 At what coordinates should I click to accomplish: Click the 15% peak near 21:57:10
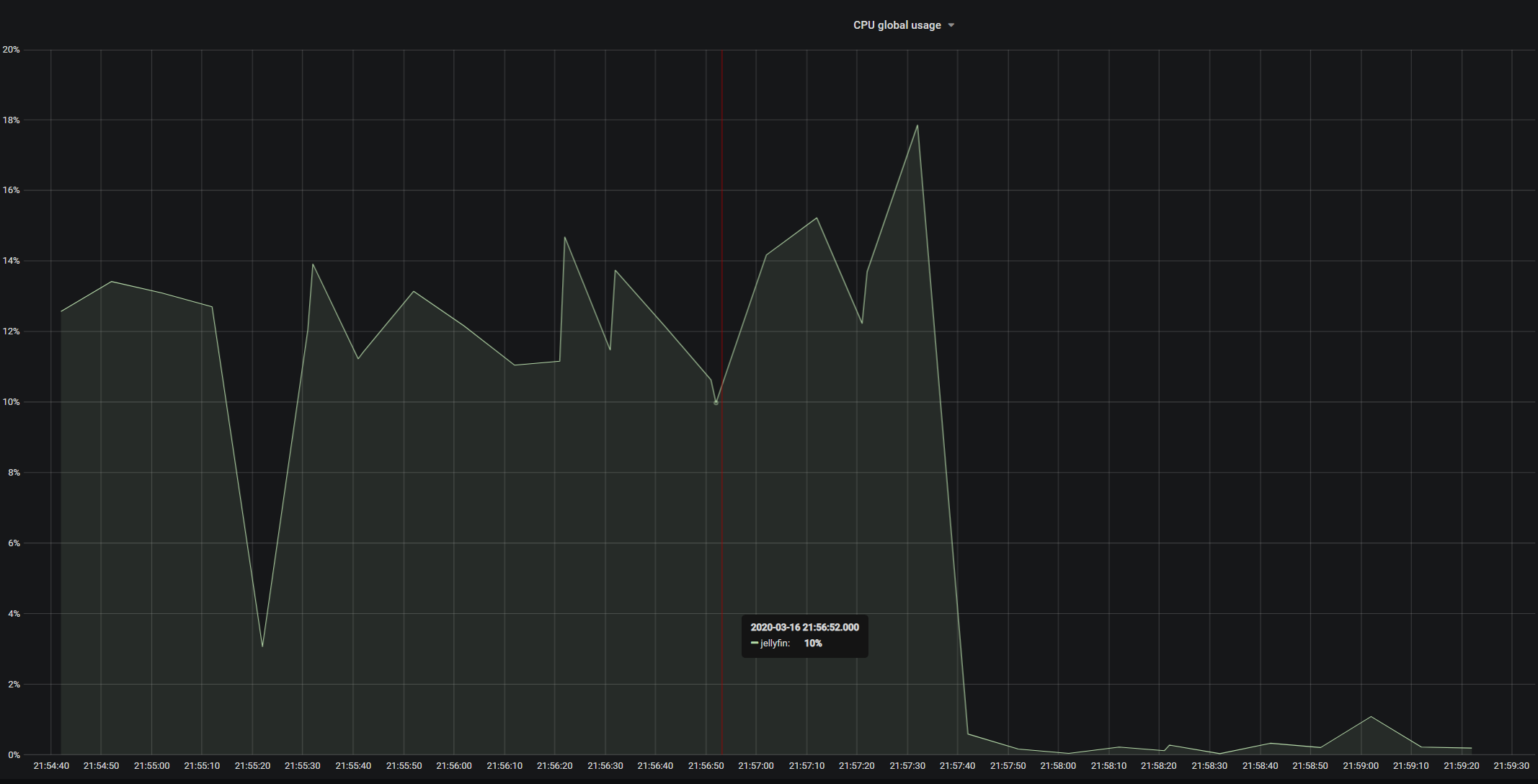tap(817, 218)
